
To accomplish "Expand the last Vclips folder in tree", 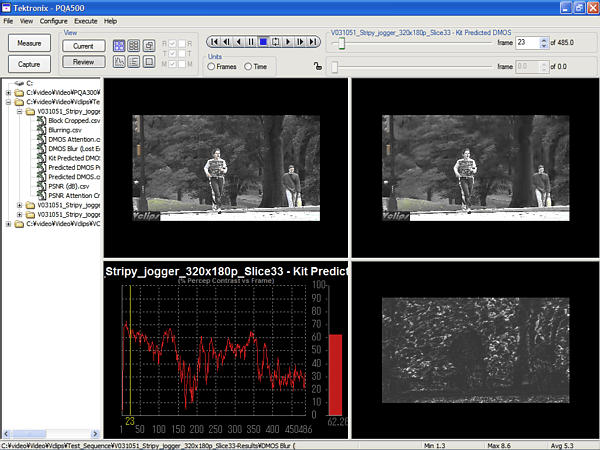I will [x=8, y=223].
